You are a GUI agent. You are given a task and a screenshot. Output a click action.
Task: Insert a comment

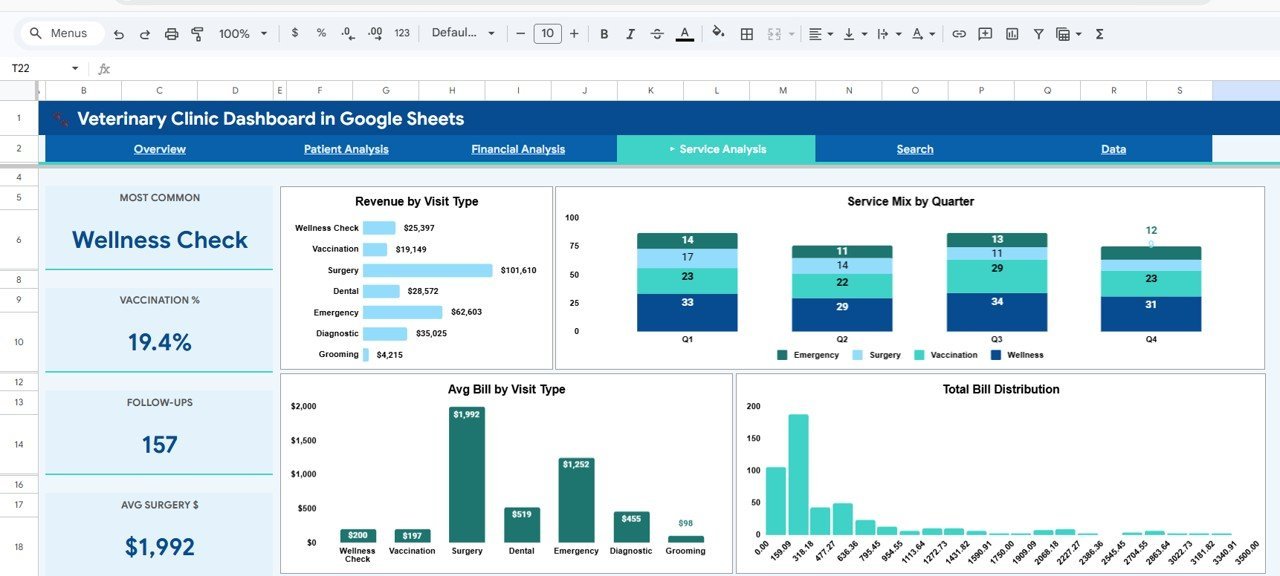984,33
